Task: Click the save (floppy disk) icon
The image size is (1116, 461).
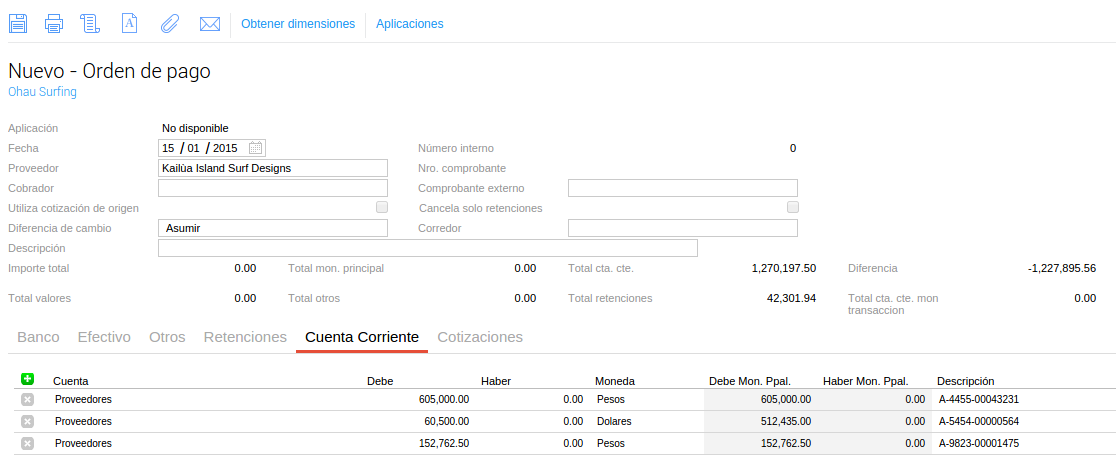Action: 18,24
